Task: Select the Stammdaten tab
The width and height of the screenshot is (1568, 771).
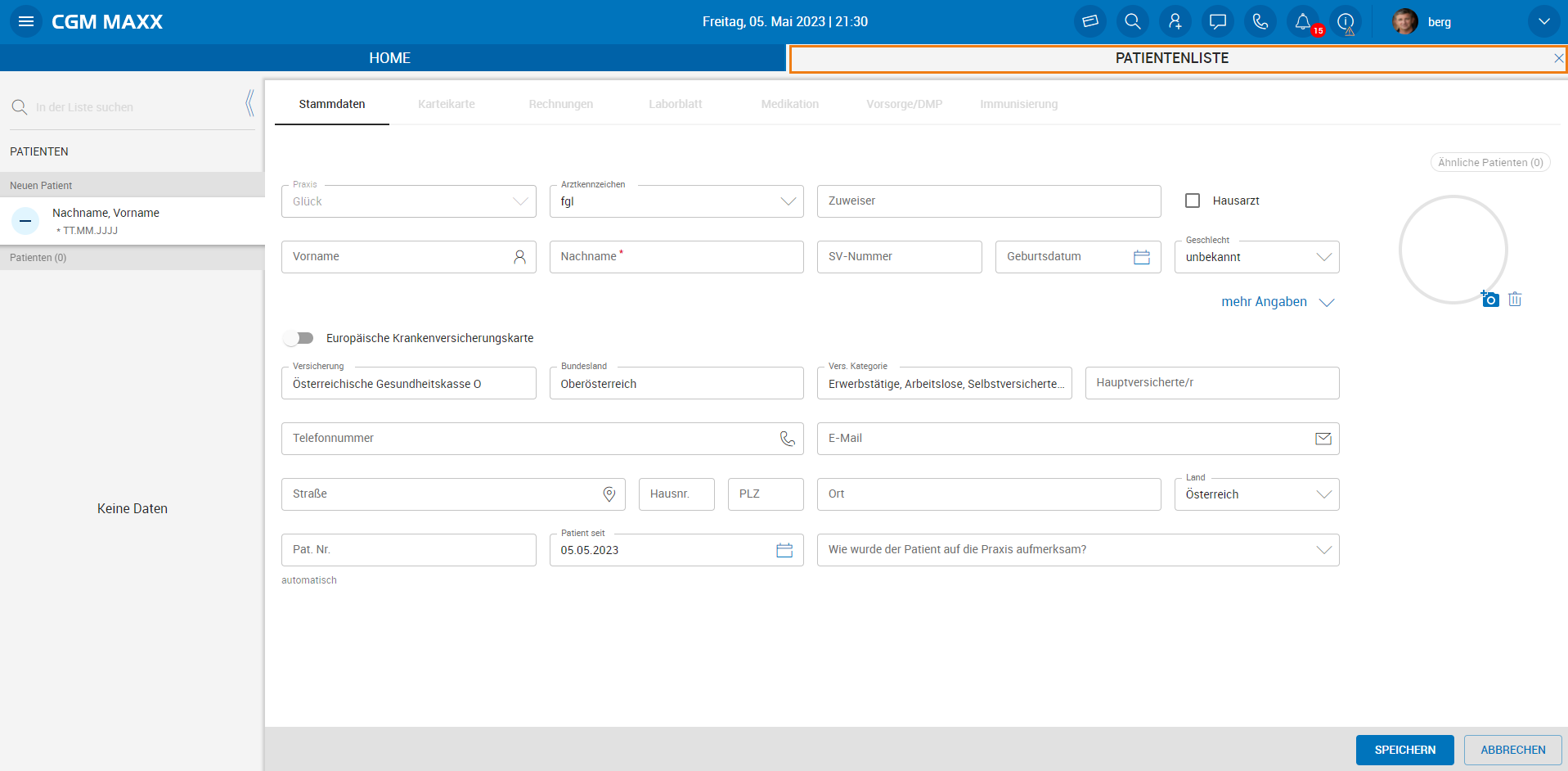Action: pos(332,104)
